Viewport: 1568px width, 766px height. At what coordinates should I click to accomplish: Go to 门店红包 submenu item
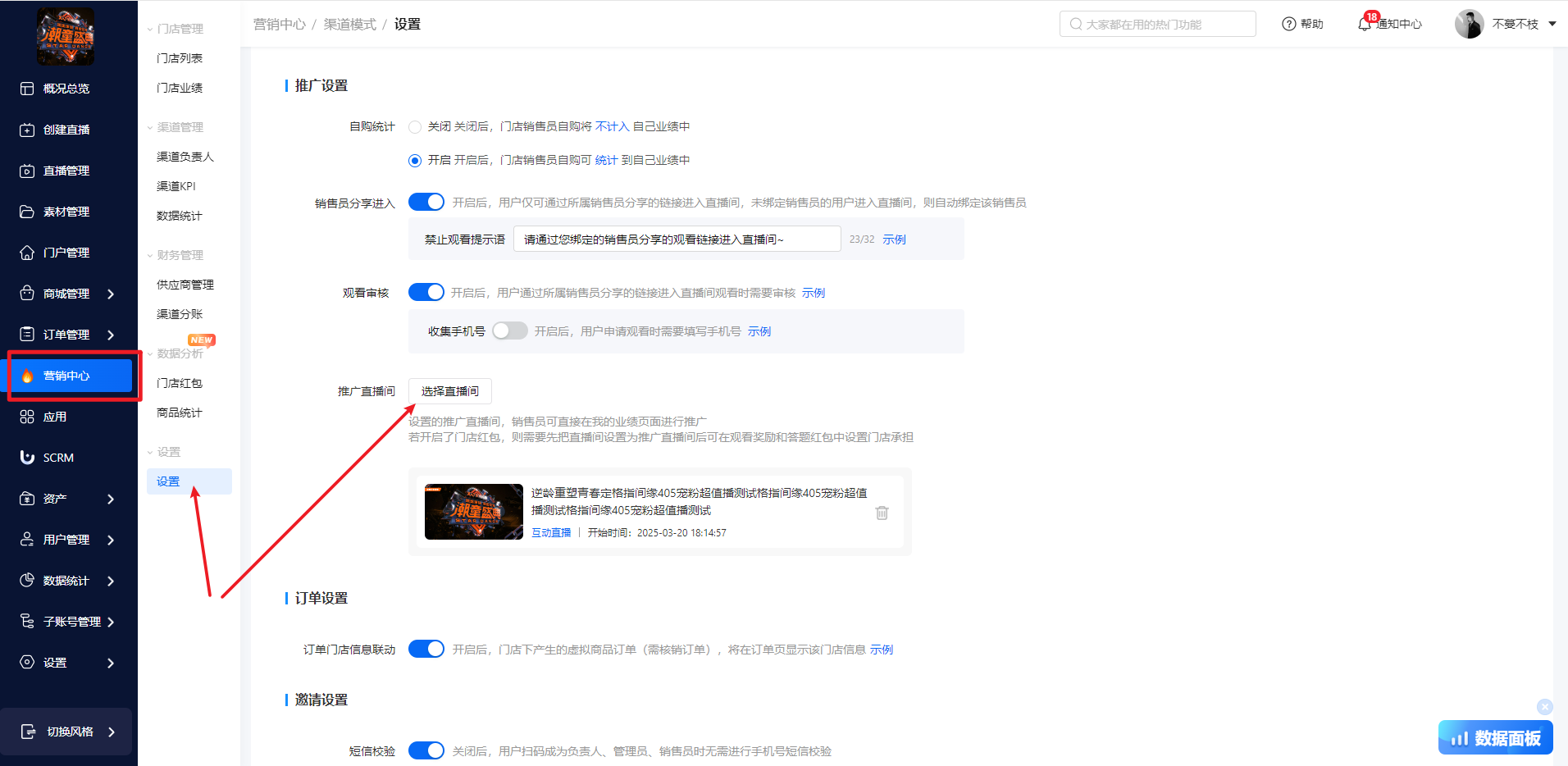[x=180, y=383]
